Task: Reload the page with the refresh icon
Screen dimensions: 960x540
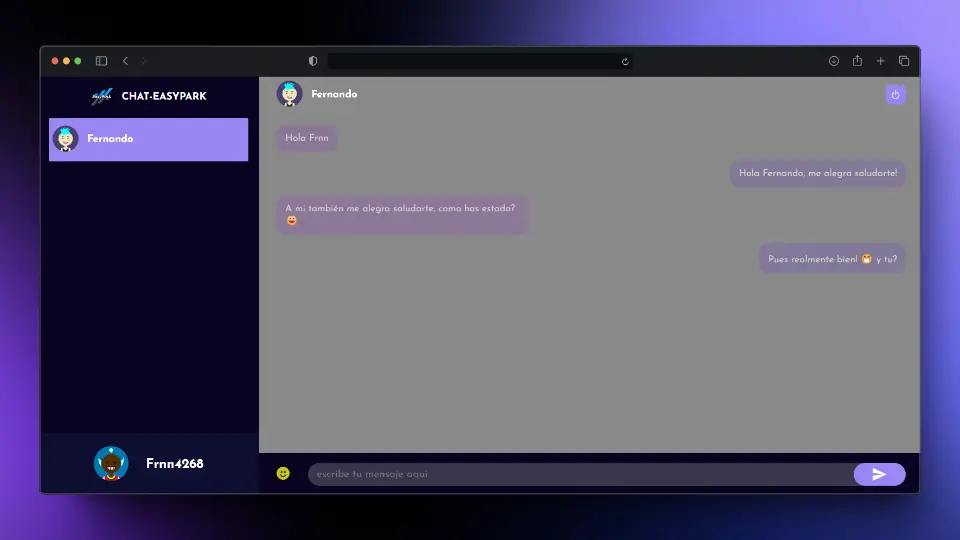Action: (625, 61)
